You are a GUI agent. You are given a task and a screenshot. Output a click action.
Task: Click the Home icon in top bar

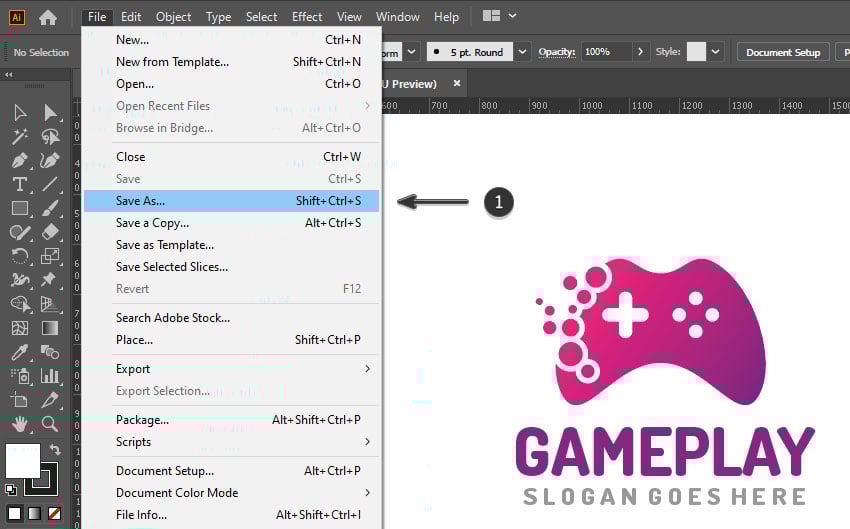[x=47, y=17]
